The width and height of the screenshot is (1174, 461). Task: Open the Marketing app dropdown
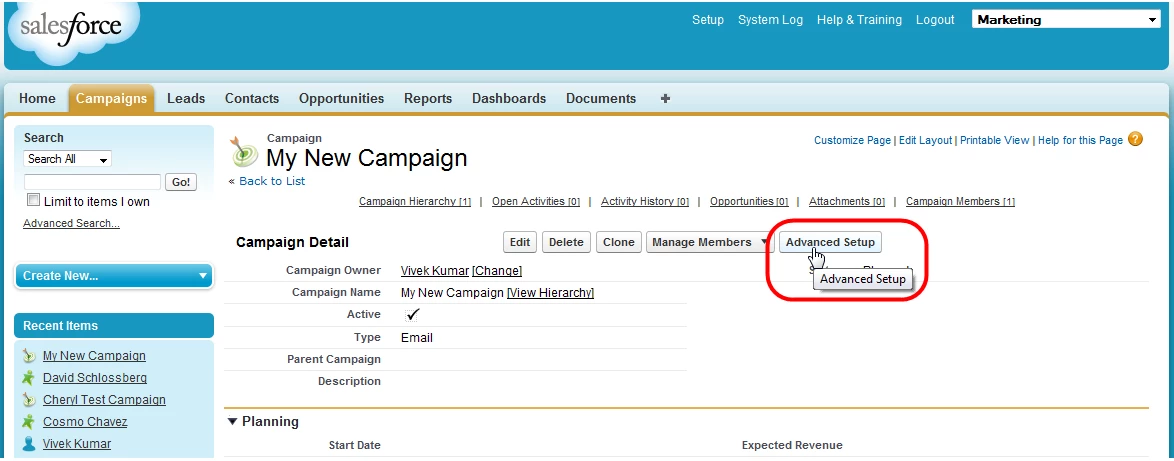pyautogui.click(x=1066, y=20)
